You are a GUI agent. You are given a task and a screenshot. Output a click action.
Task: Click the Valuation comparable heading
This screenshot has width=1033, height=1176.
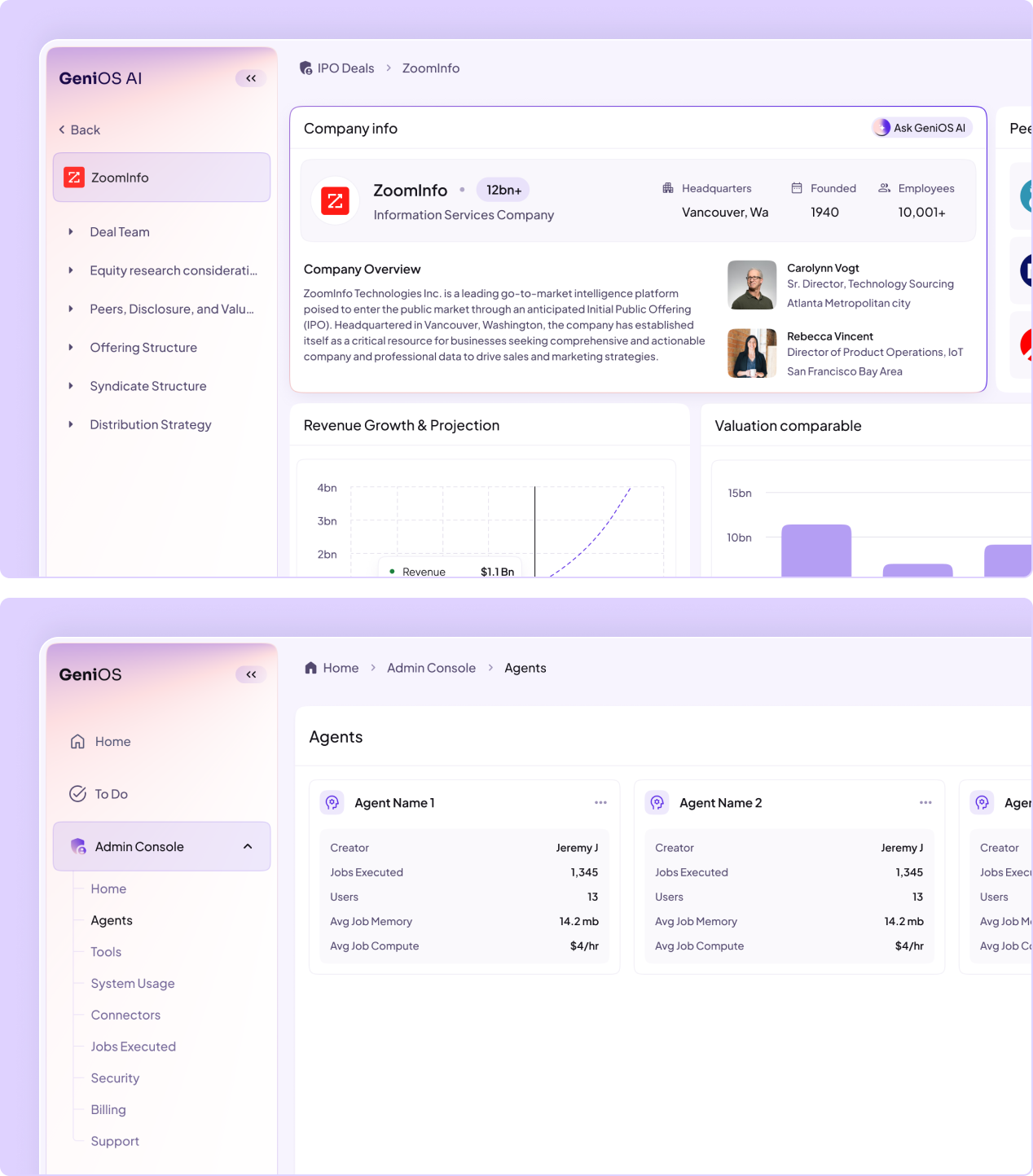788,426
